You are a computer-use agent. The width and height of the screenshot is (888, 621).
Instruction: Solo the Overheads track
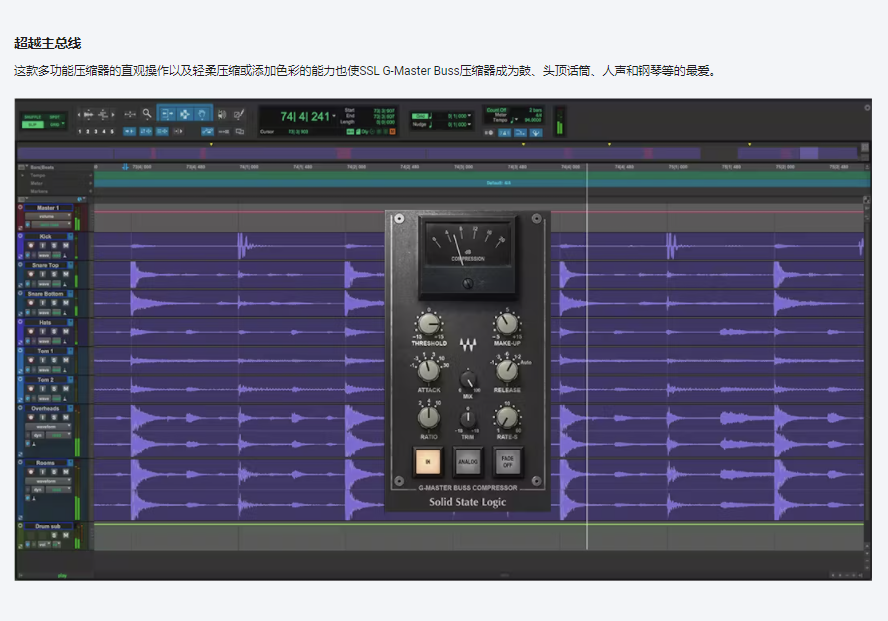(54, 417)
